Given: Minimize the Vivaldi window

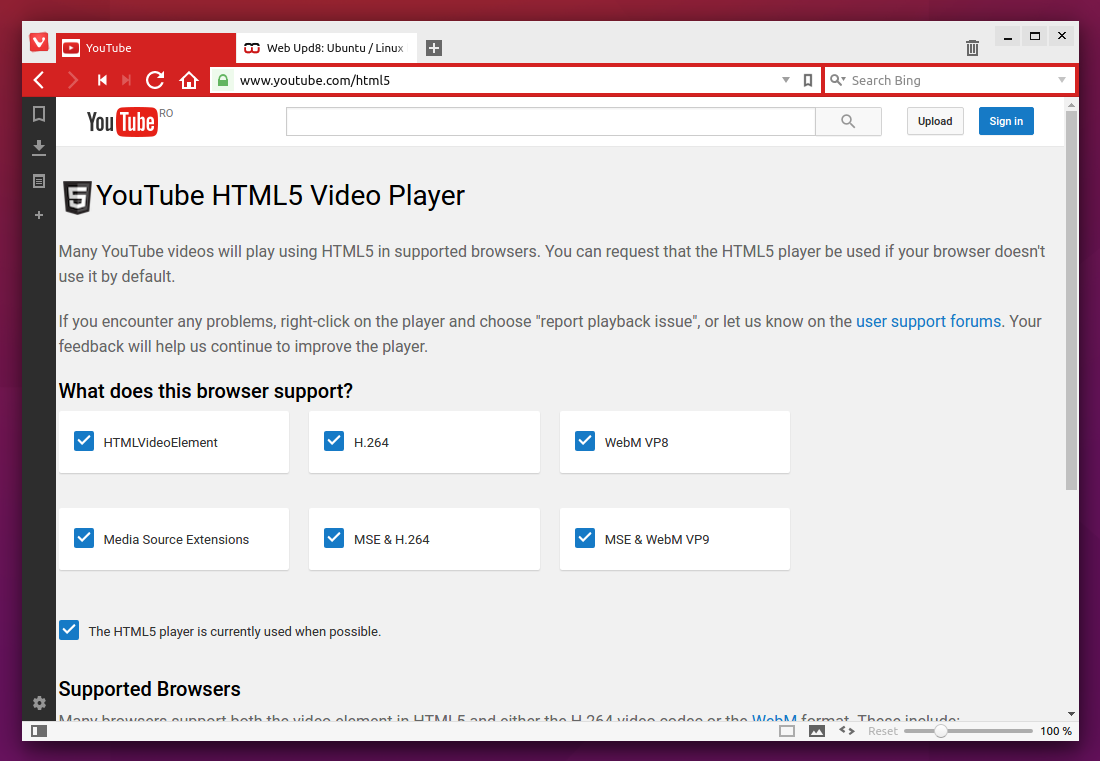Looking at the screenshot, I should click(x=1008, y=36).
